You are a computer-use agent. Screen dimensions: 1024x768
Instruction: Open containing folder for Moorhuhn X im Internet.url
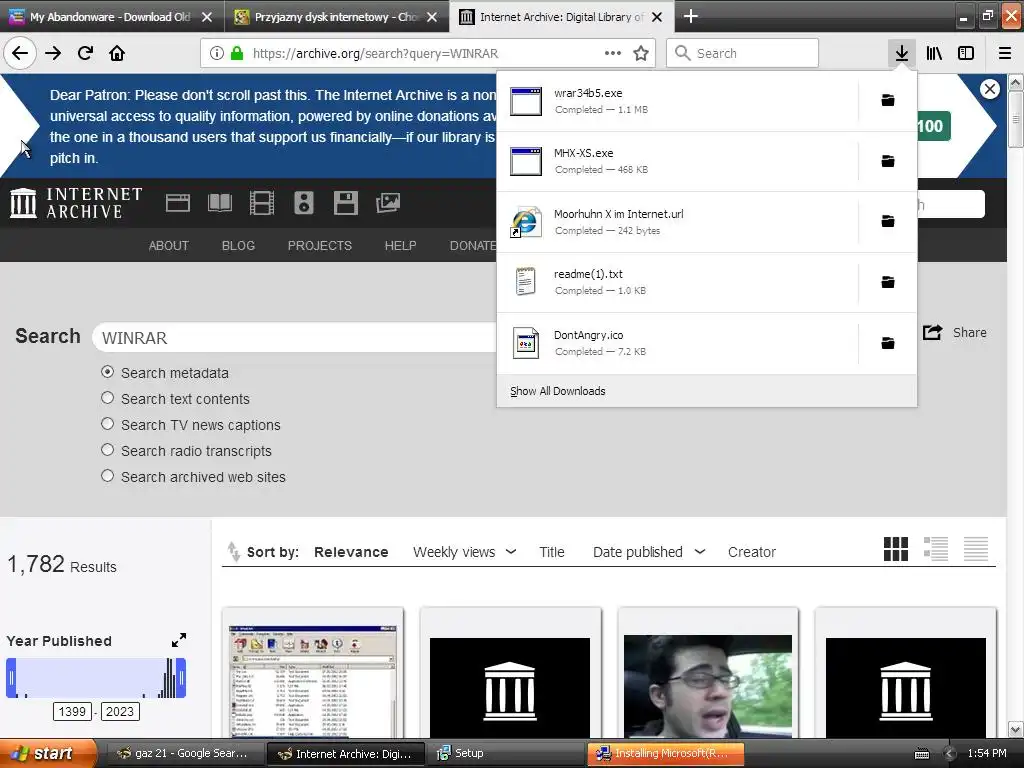pyautogui.click(x=888, y=221)
